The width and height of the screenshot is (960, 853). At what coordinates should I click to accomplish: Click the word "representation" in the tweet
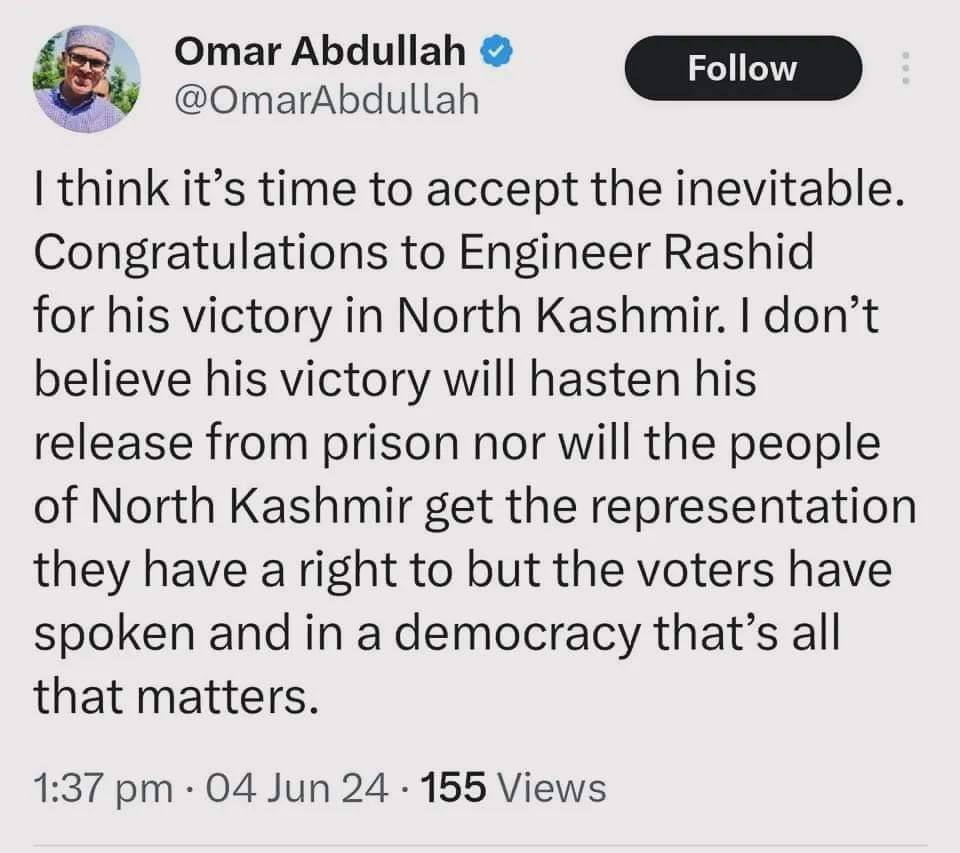(x=773, y=506)
